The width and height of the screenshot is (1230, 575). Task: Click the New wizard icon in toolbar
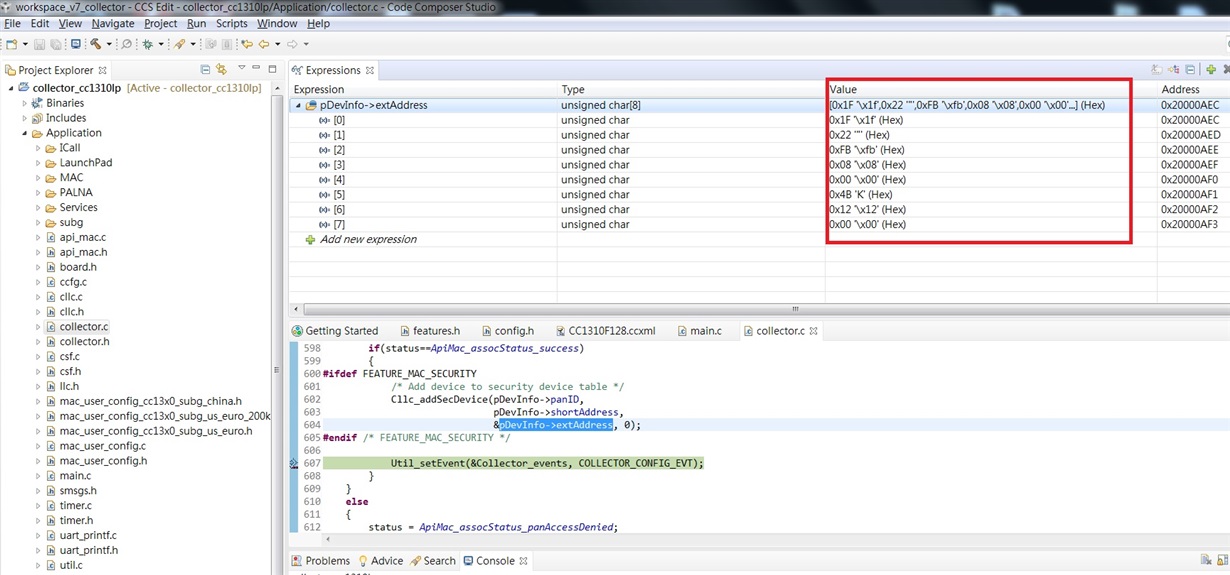[x=11, y=44]
